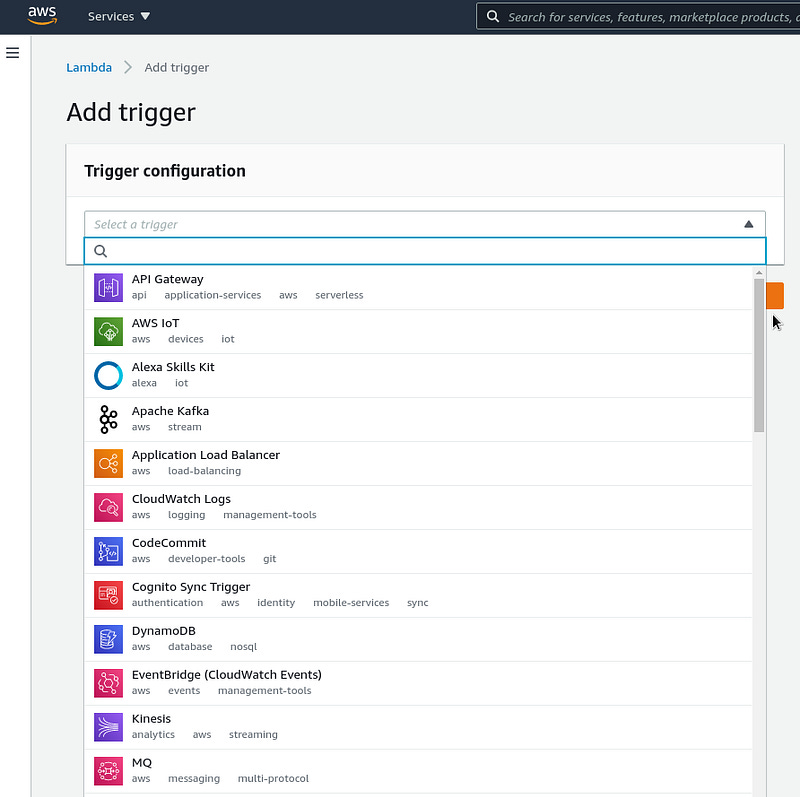Click the API Gateway icon
This screenshot has width=800, height=797.
[108, 287]
